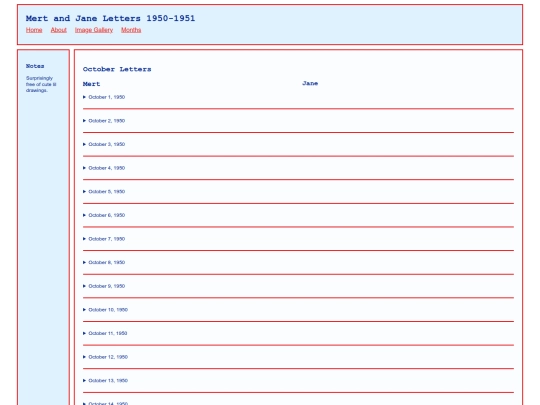Open the October 12, 1950 disclosure
The height and width of the screenshot is (405, 540).
click(x=105, y=357)
